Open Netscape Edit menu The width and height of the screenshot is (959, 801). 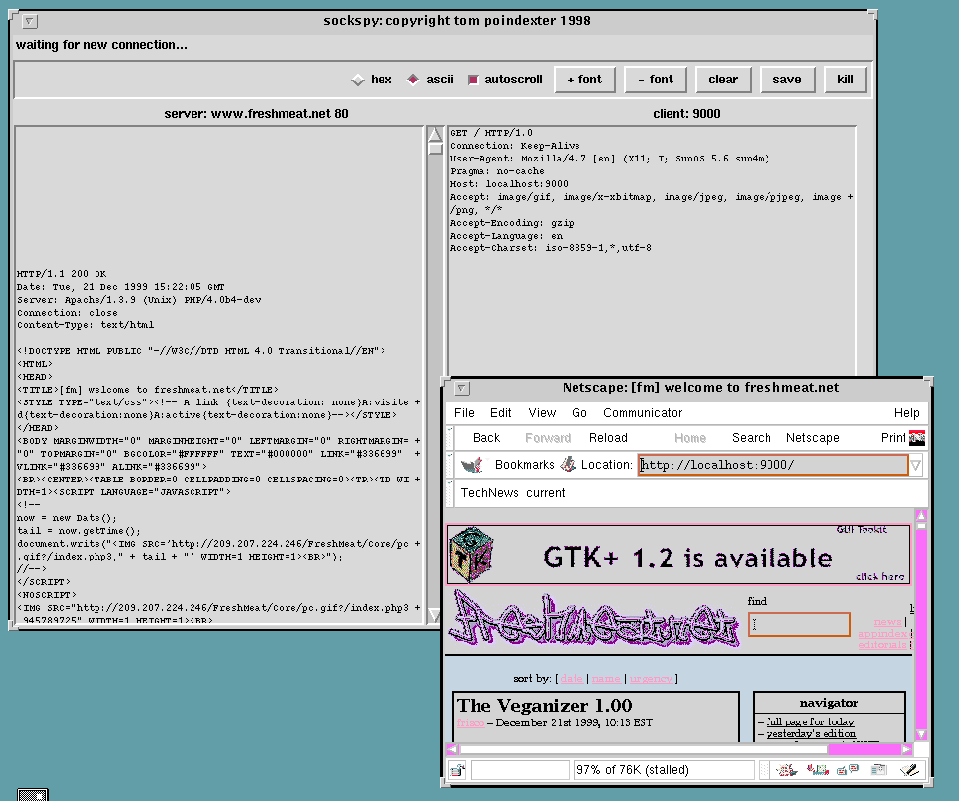coord(500,413)
